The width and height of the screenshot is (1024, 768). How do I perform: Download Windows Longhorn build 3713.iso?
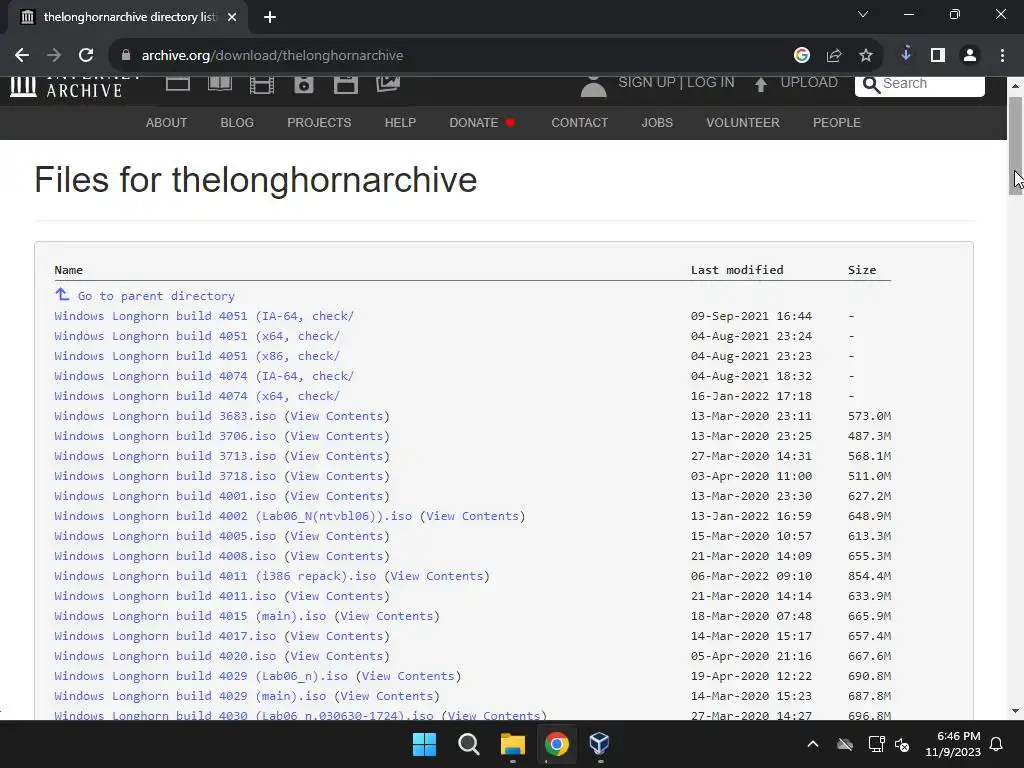pos(165,456)
